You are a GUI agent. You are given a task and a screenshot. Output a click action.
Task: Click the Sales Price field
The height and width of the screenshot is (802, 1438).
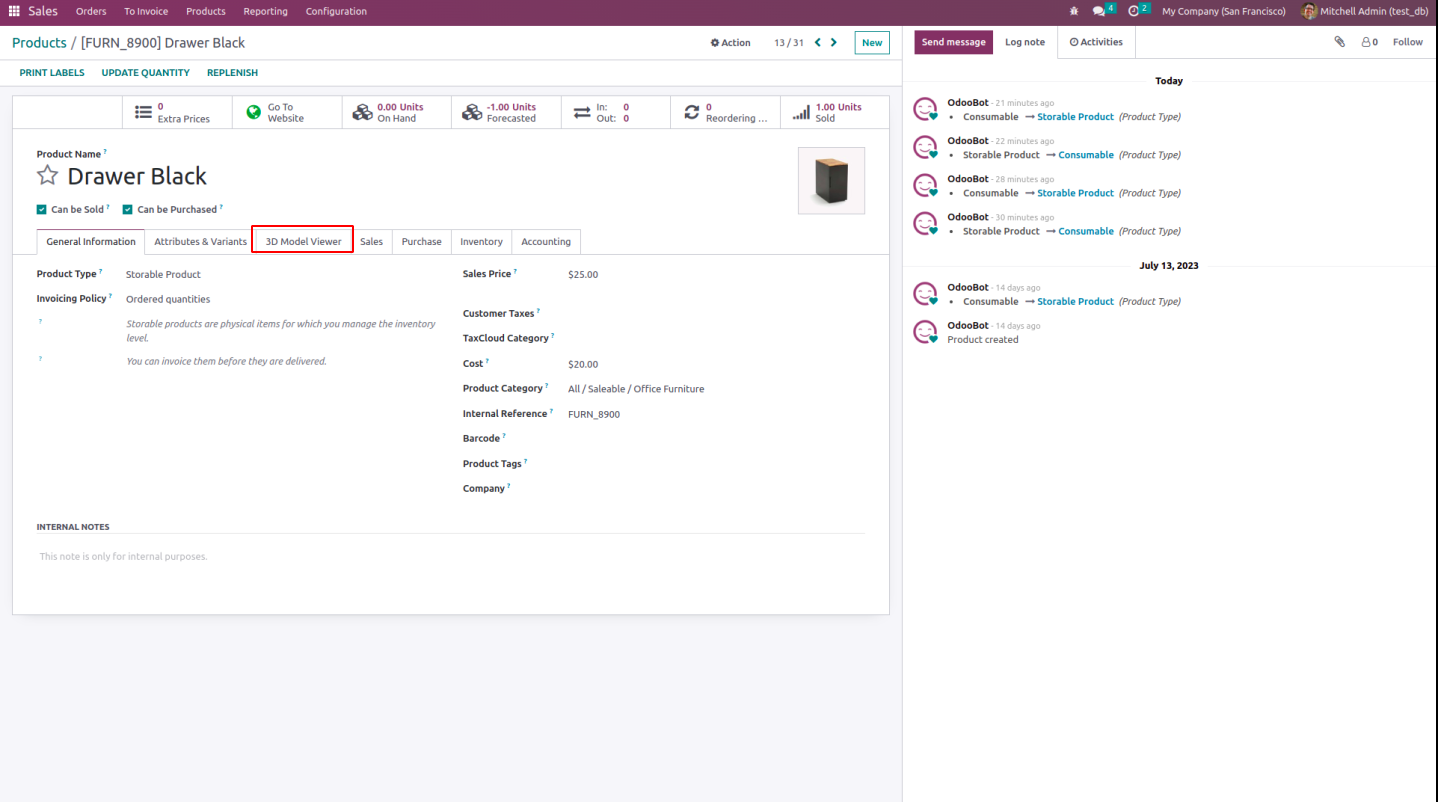tap(700, 274)
